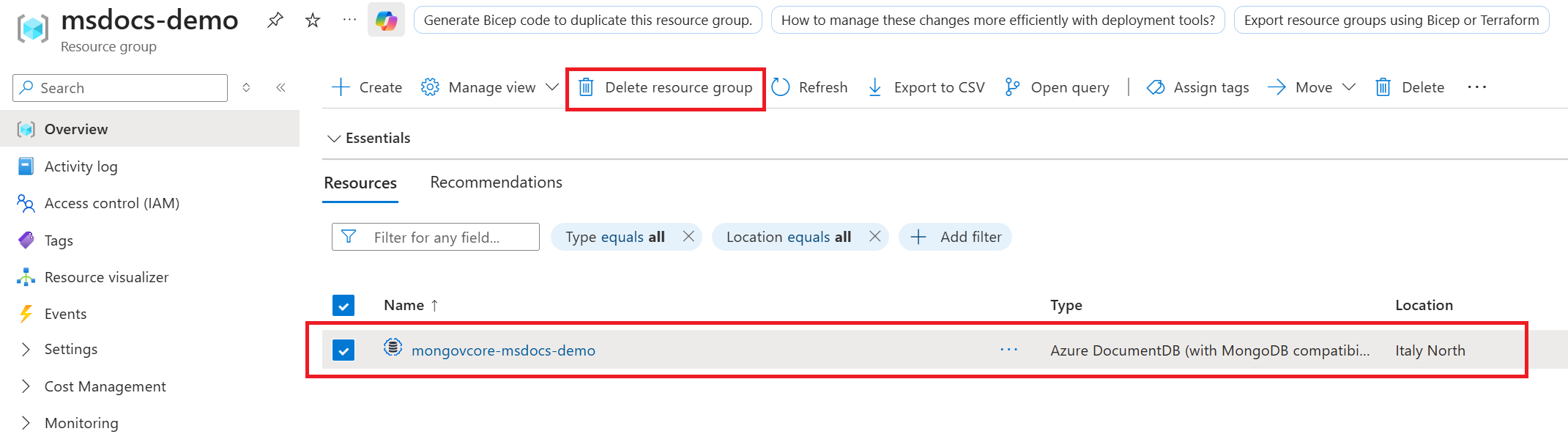
Task: Expand the Settings menu section
Action: point(26,349)
